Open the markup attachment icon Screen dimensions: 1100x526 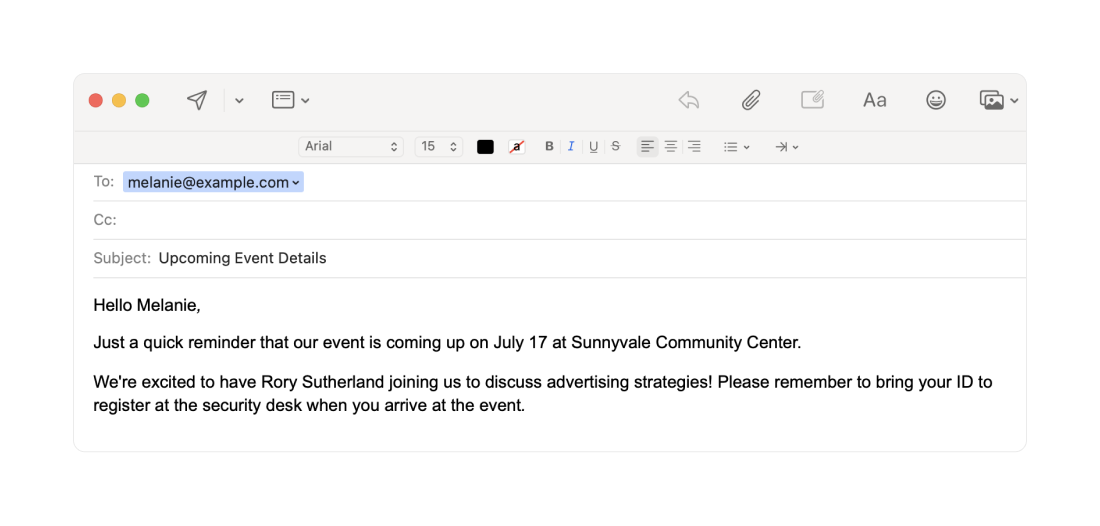pyautogui.click(x=812, y=100)
